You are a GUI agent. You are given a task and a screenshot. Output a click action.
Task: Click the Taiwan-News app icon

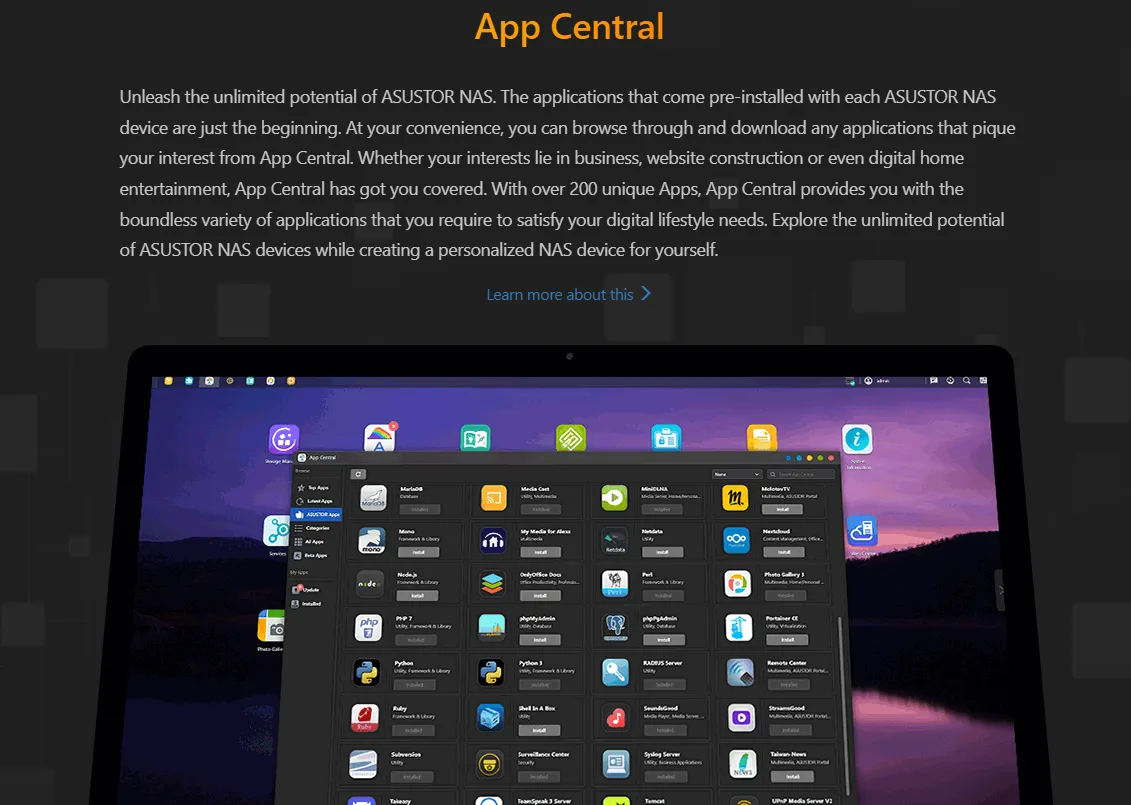click(743, 764)
